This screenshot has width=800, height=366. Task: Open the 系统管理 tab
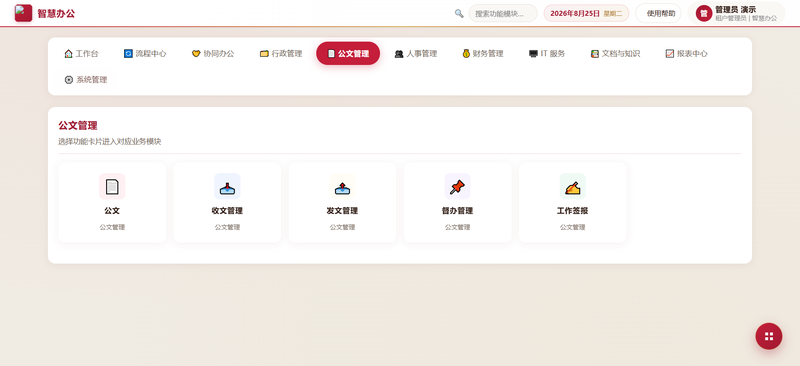pos(86,80)
